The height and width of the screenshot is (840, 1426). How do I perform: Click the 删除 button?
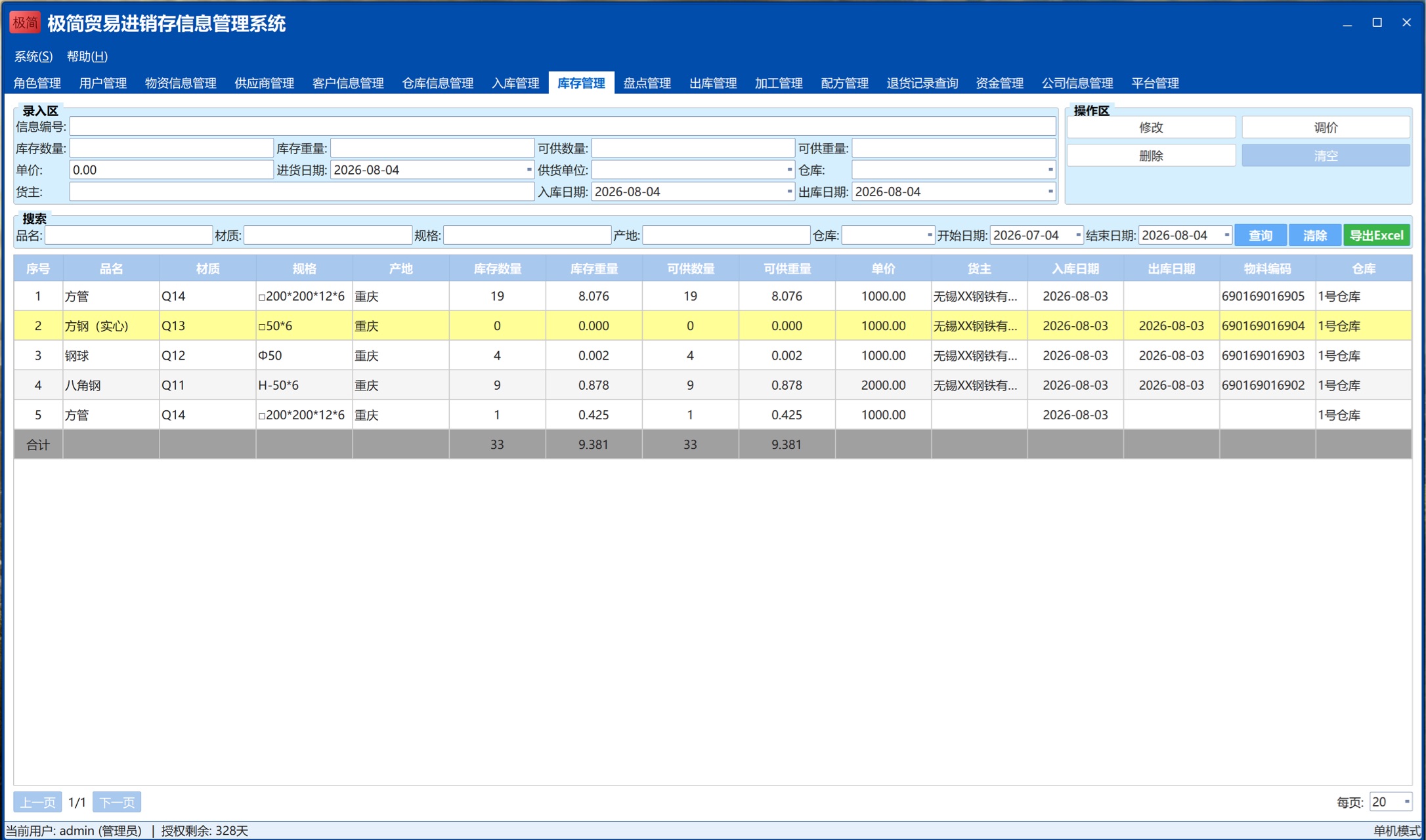click(1151, 156)
